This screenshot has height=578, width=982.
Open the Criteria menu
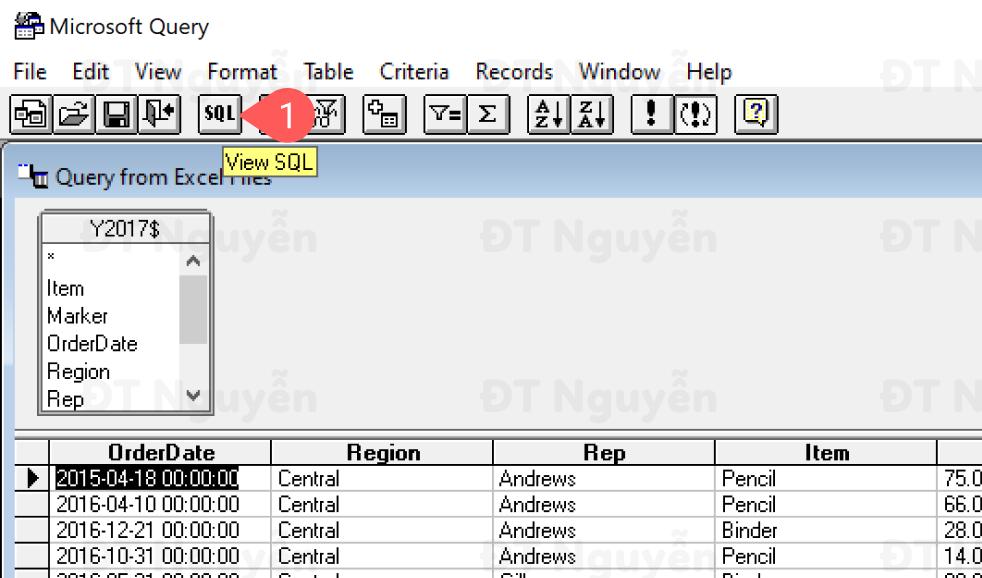pos(414,72)
